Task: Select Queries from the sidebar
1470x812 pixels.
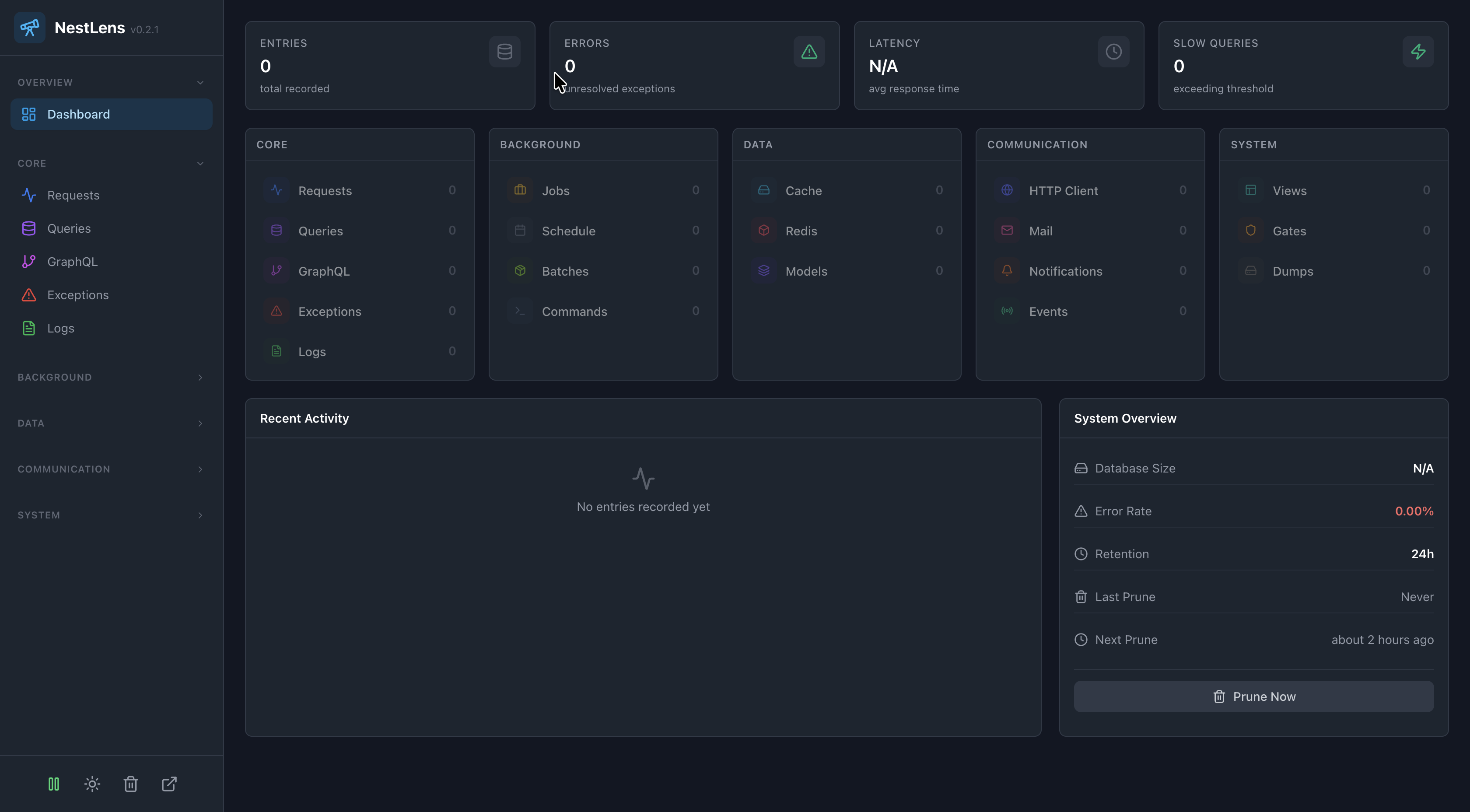Action: coord(69,228)
